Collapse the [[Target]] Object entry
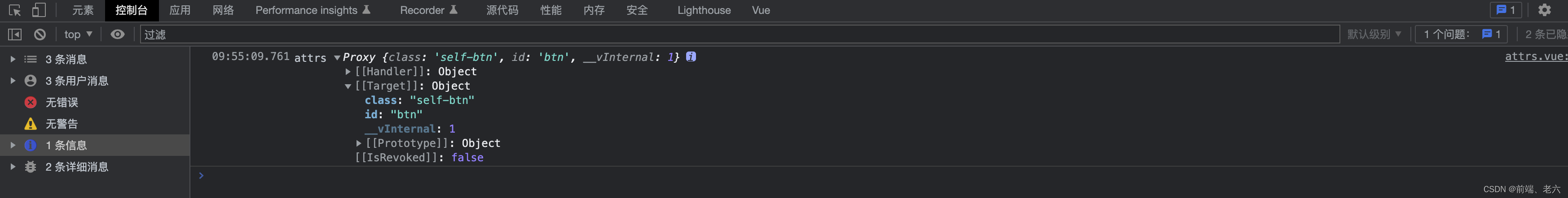This screenshot has height=198, width=1568. [x=348, y=86]
